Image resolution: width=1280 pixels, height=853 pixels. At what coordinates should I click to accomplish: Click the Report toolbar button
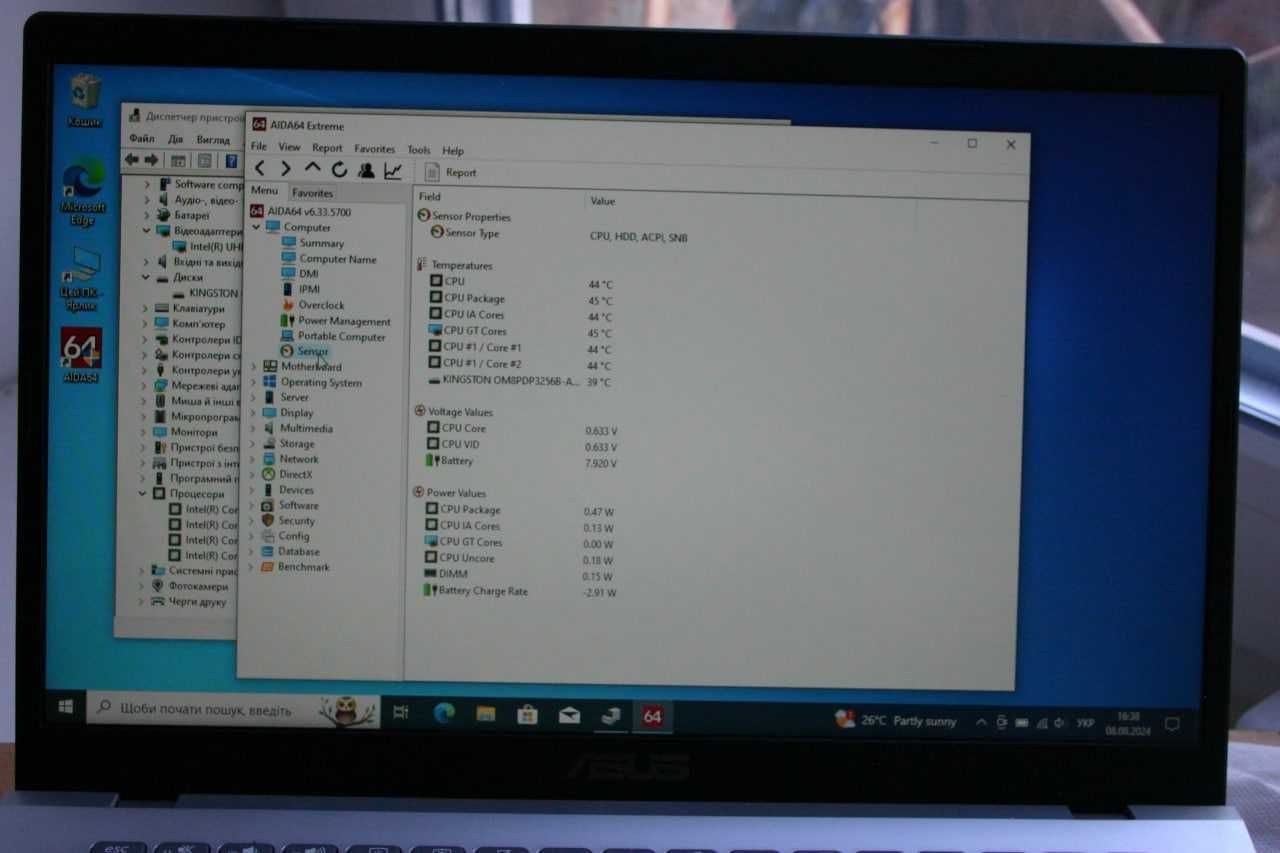tap(452, 172)
